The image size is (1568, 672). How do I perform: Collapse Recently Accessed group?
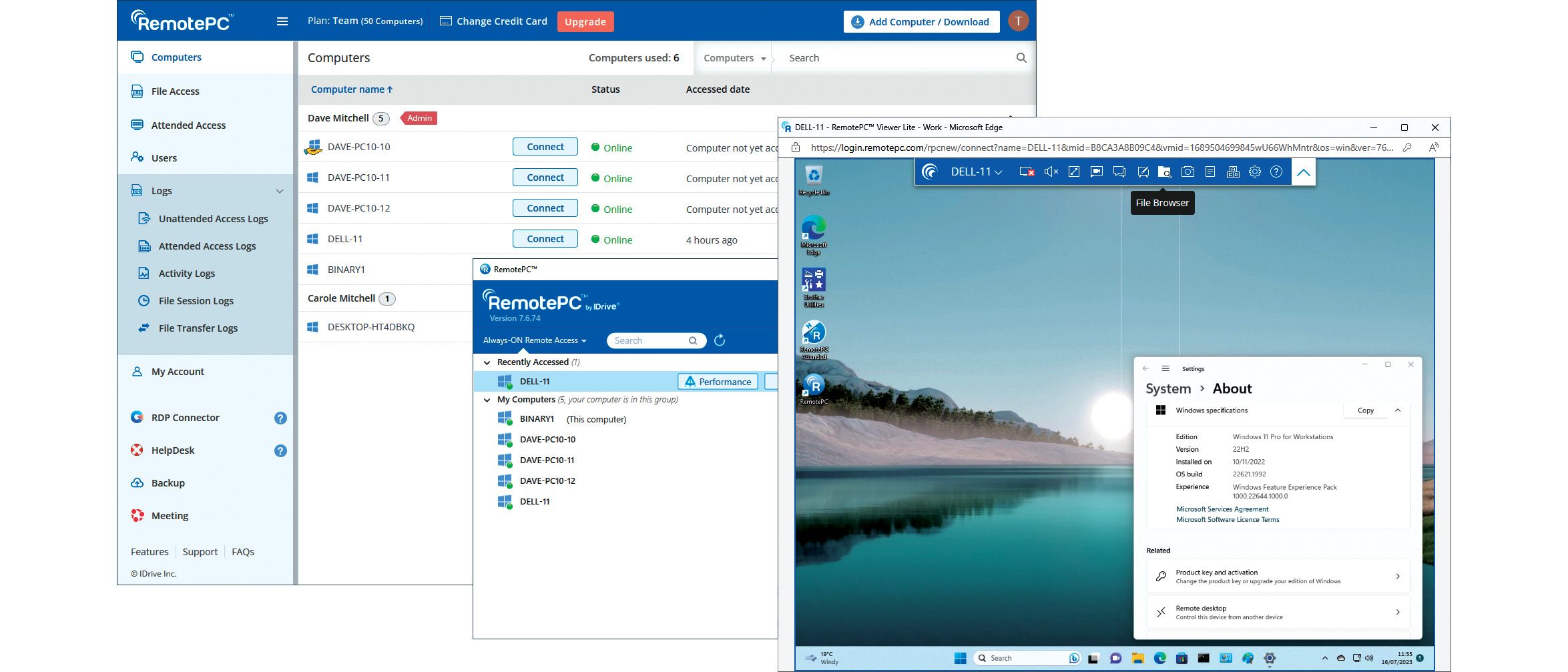pyautogui.click(x=487, y=362)
